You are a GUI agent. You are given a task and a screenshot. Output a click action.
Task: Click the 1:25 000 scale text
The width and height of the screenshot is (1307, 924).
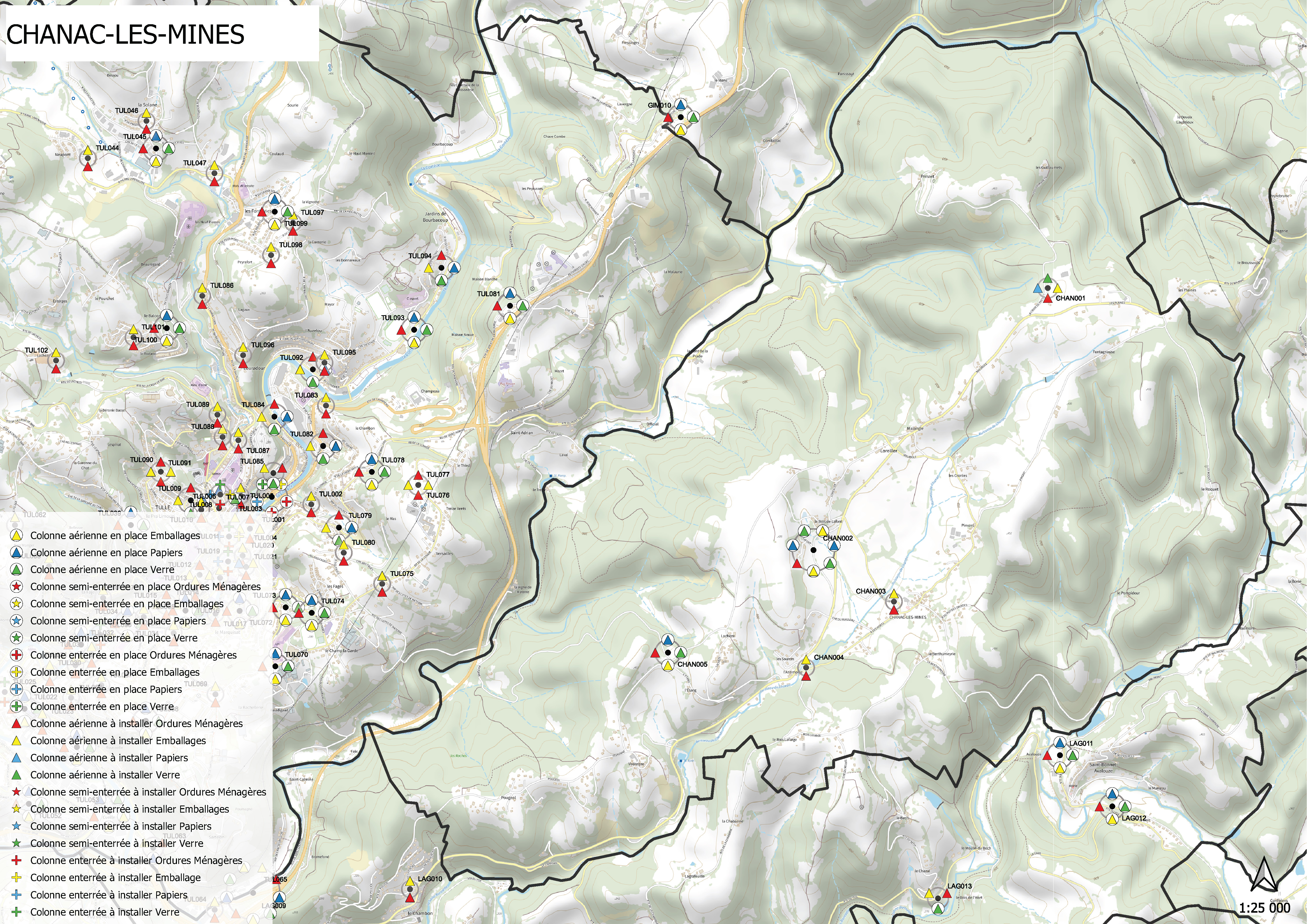tap(1264, 907)
